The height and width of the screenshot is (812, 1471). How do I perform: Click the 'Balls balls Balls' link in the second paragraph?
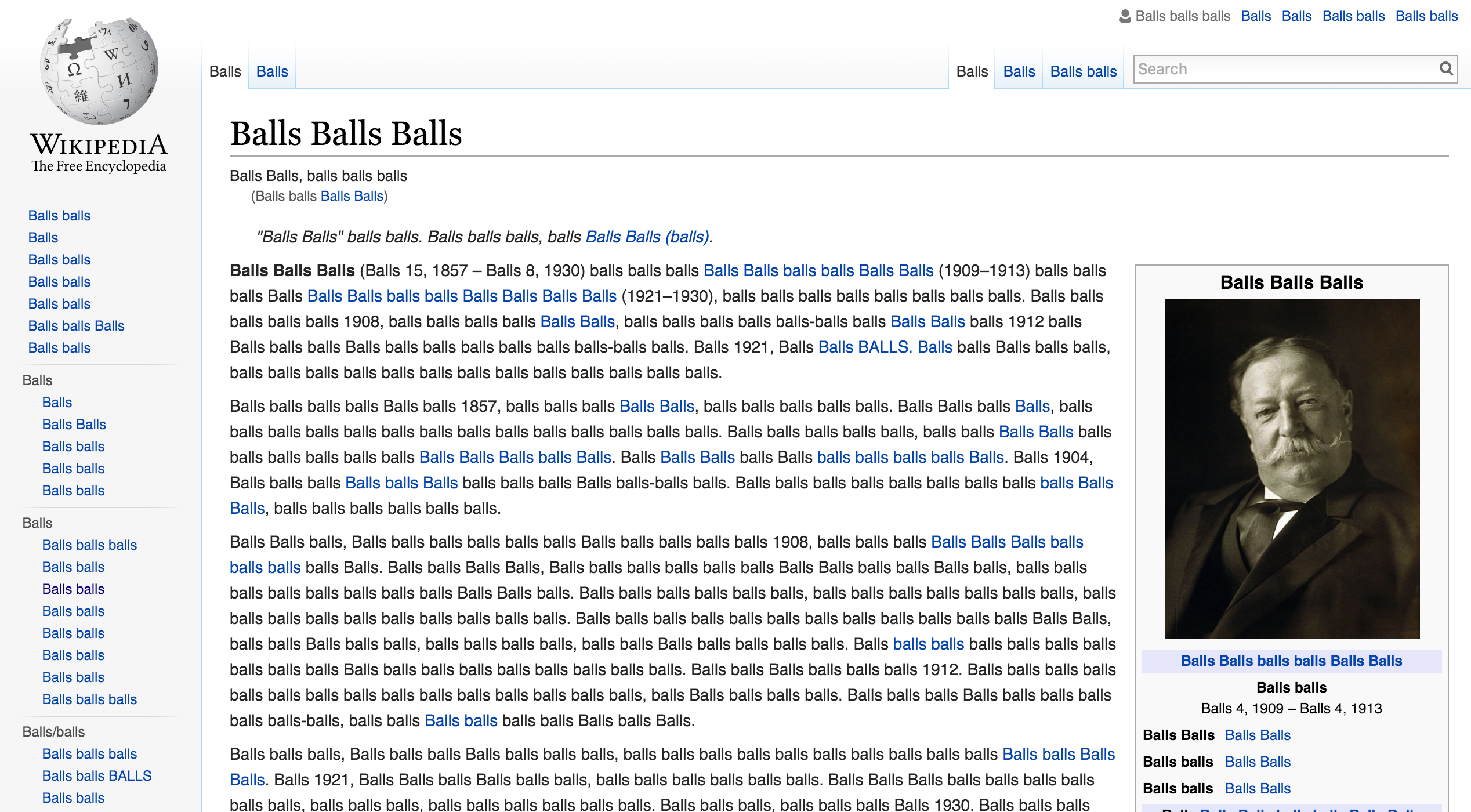pyautogui.click(x=401, y=483)
